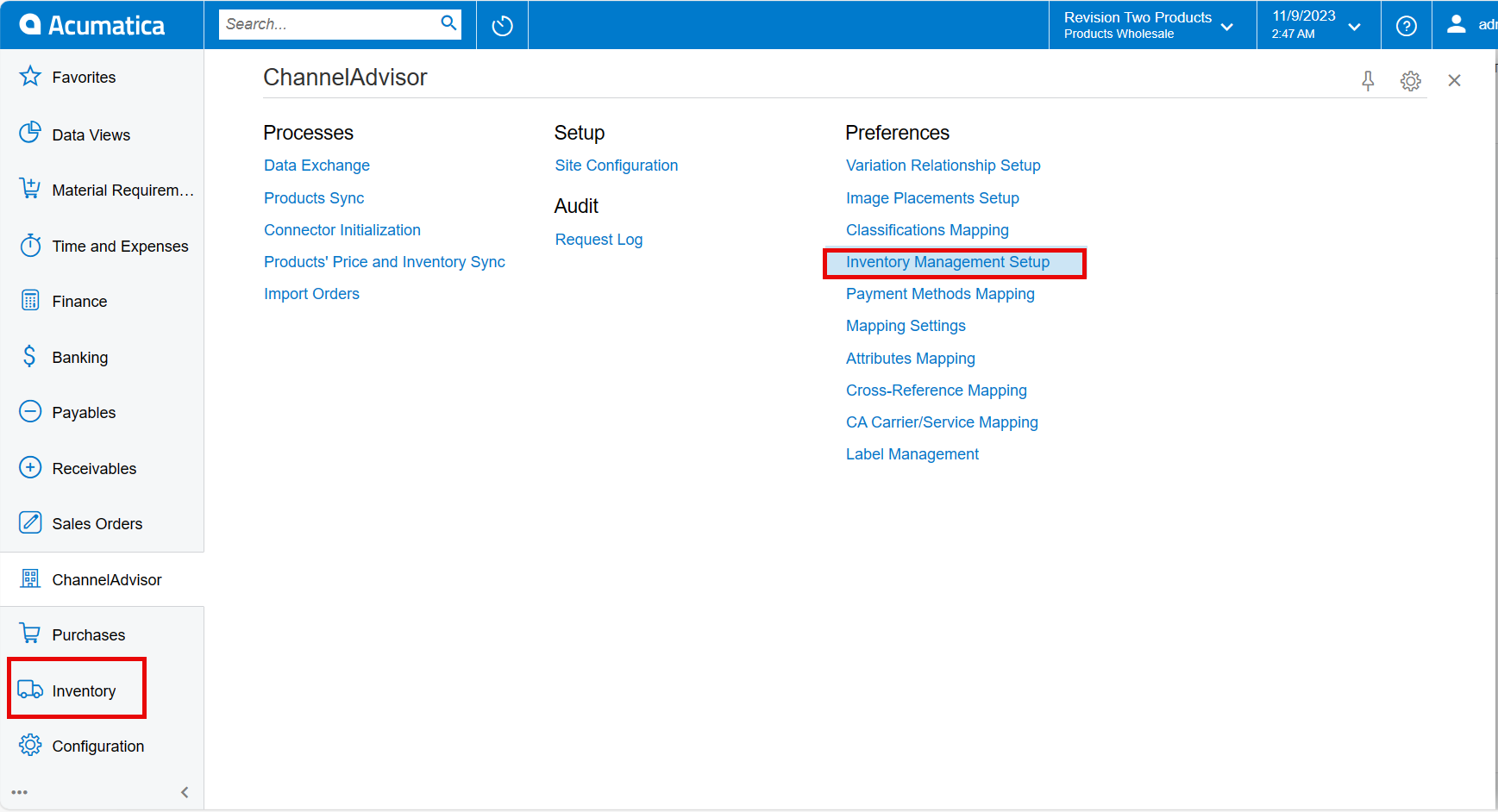1498x812 pixels.
Task: Open Inventory Management Setup
Action: click(x=948, y=262)
